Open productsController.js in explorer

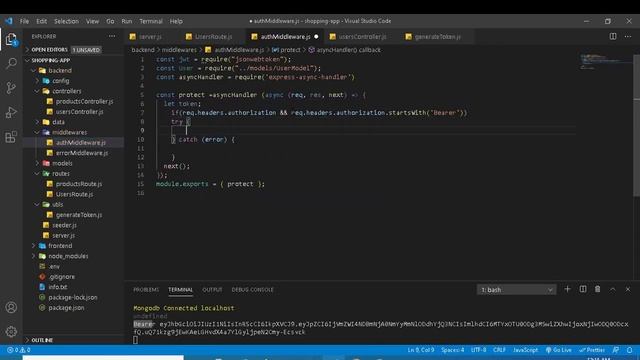point(84,101)
